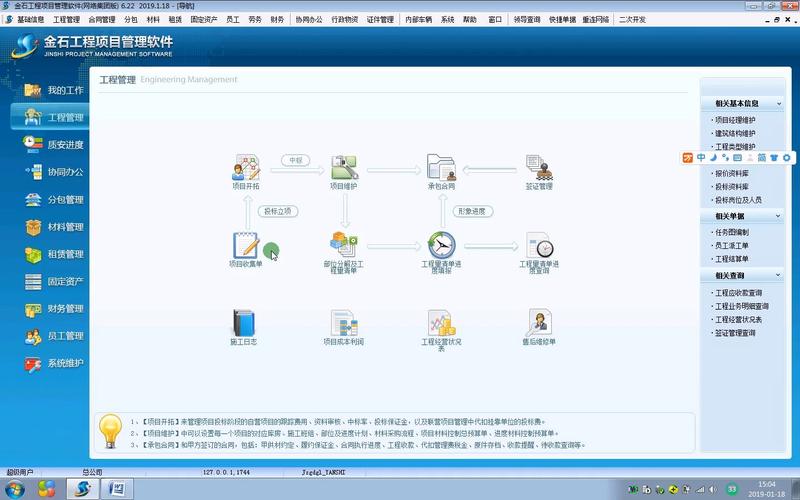This screenshot has width=800, height=500.
Task: Open the 承包合同 folder icon
Action: (441, 167)
